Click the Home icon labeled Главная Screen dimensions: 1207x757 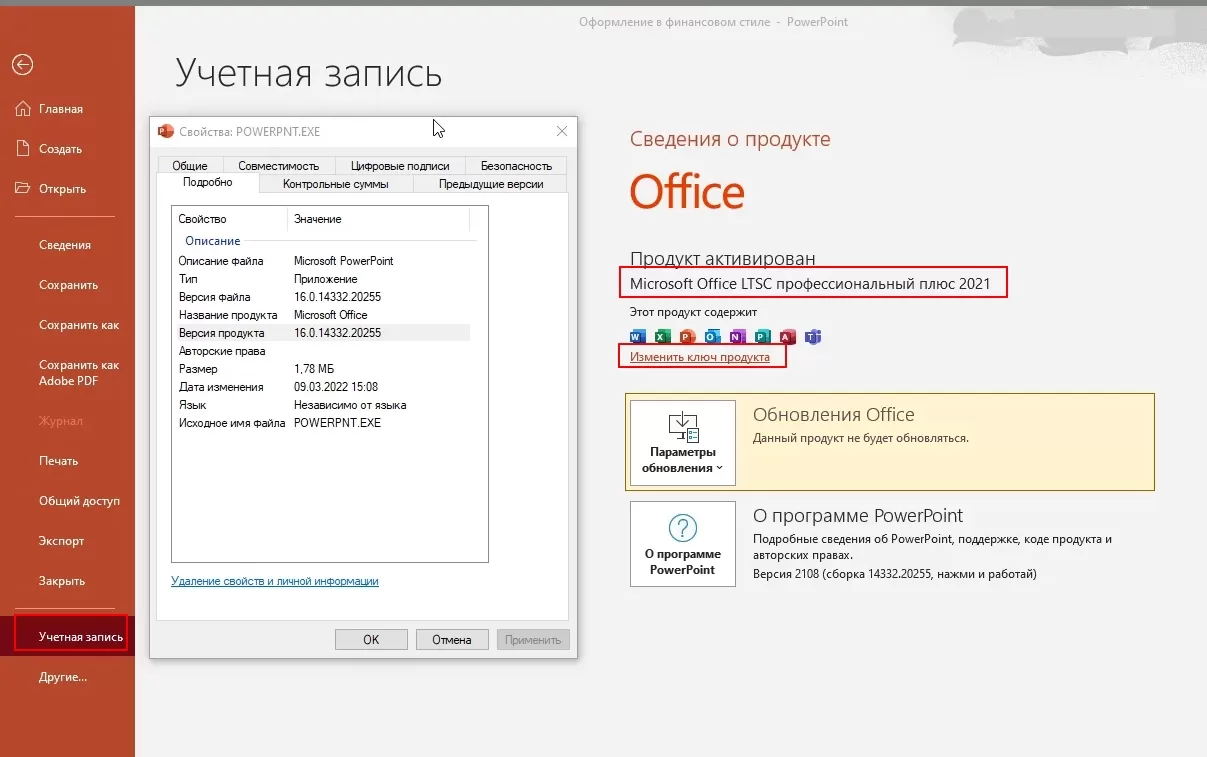coord(23,109)
